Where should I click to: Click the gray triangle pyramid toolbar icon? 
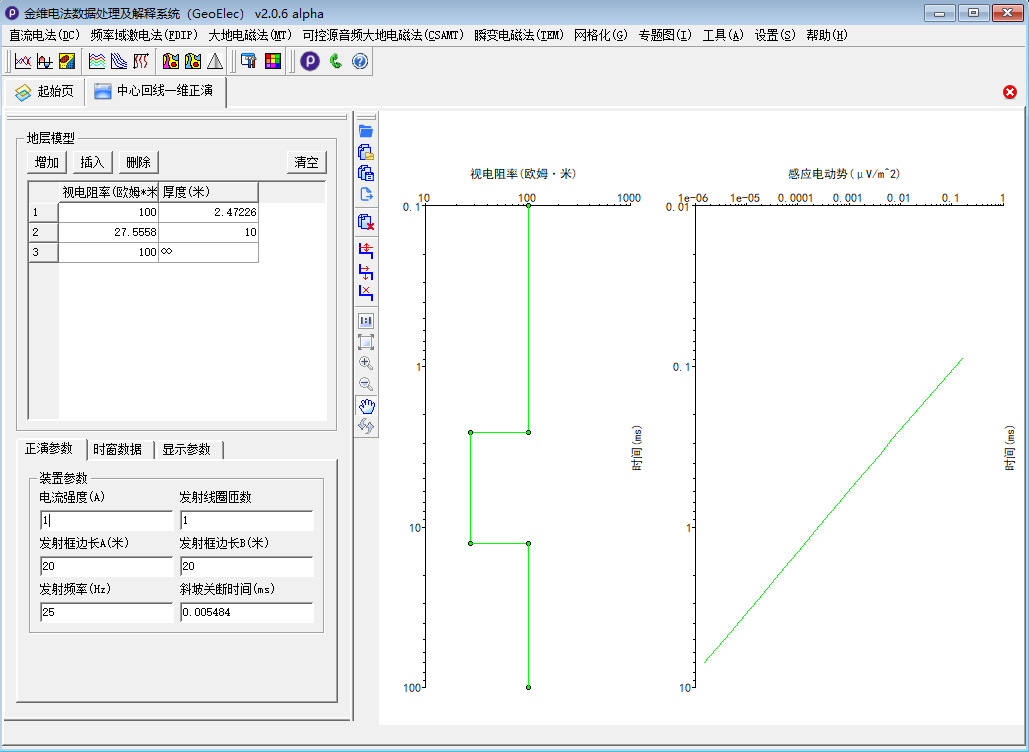215,62
